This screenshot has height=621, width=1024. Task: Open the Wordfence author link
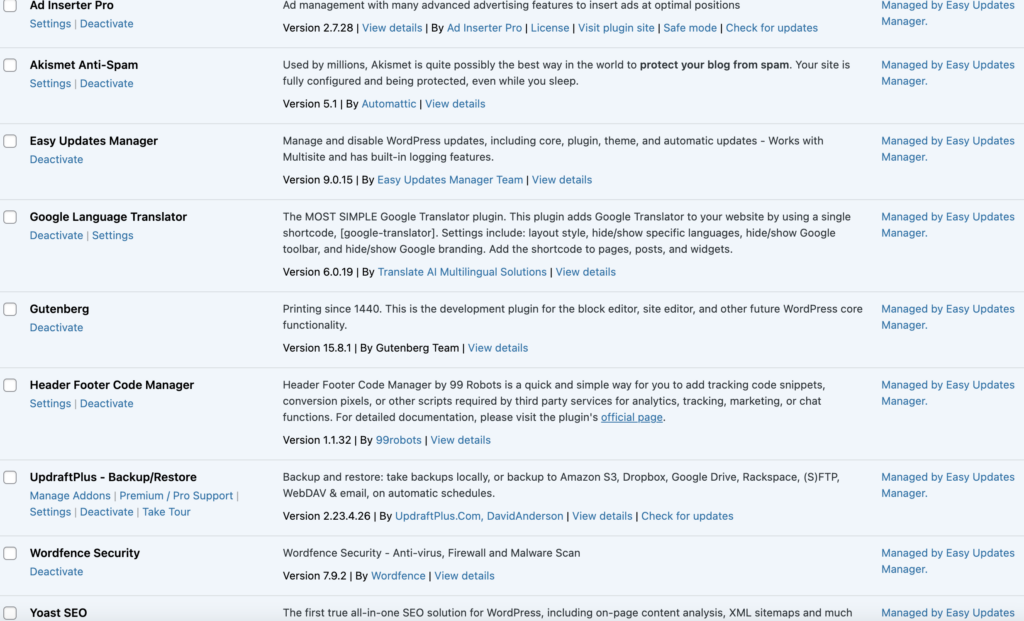(398, 576)
